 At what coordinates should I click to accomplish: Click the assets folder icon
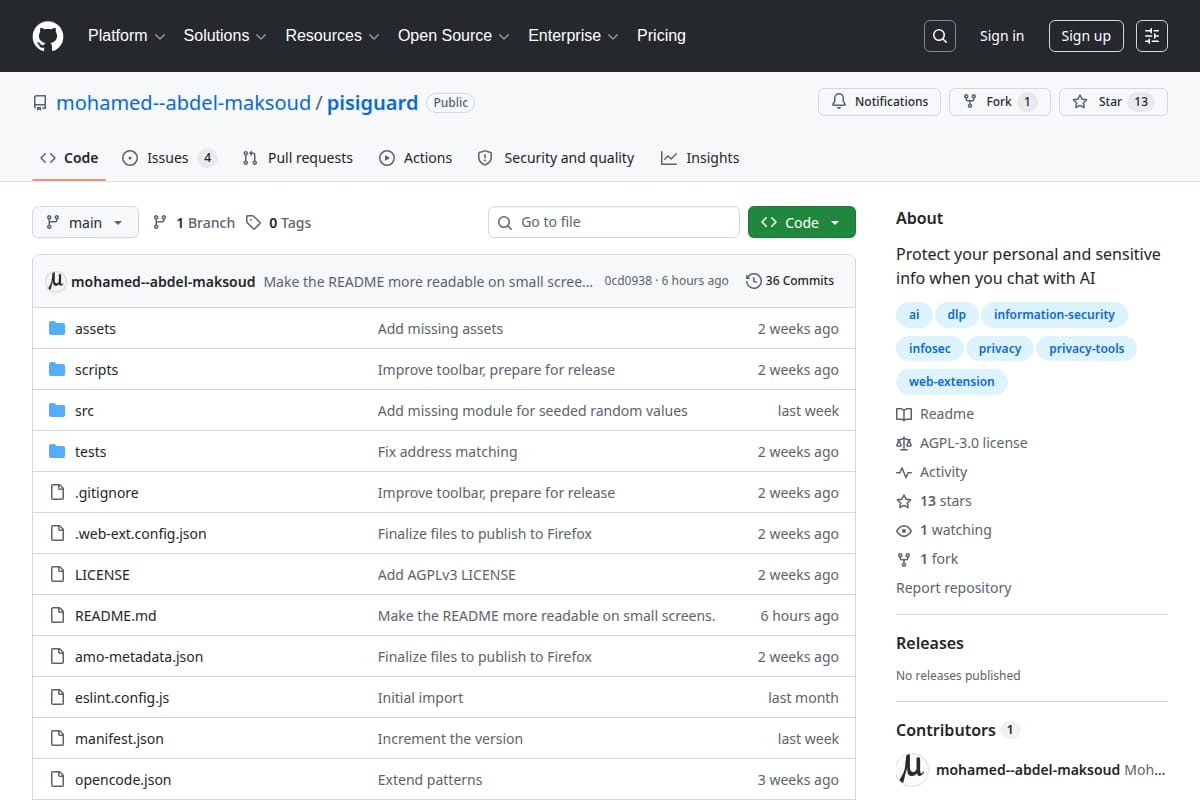(x=57, y=329)
